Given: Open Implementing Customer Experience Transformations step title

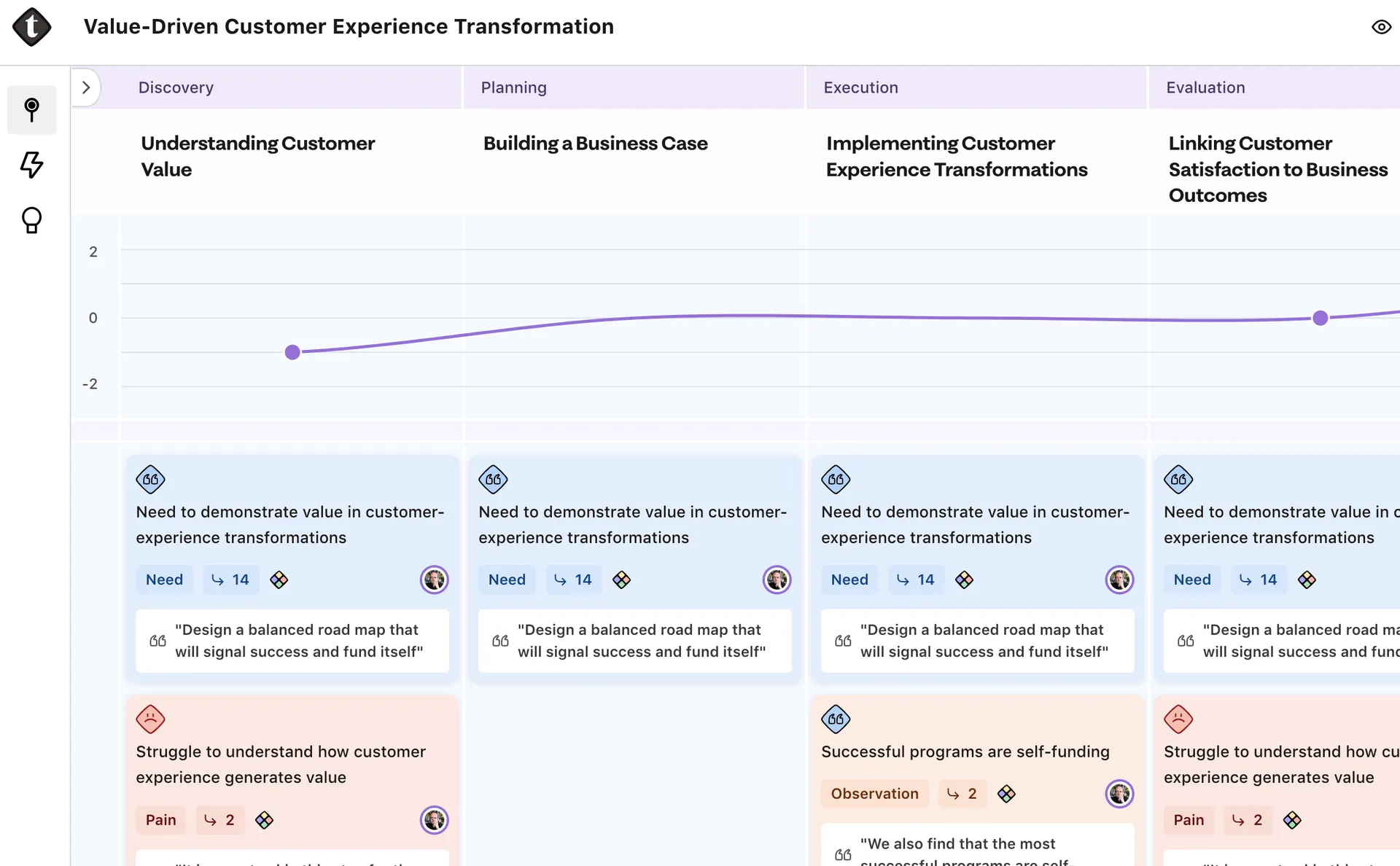Looking at the screenshot, I should point(957,156).
